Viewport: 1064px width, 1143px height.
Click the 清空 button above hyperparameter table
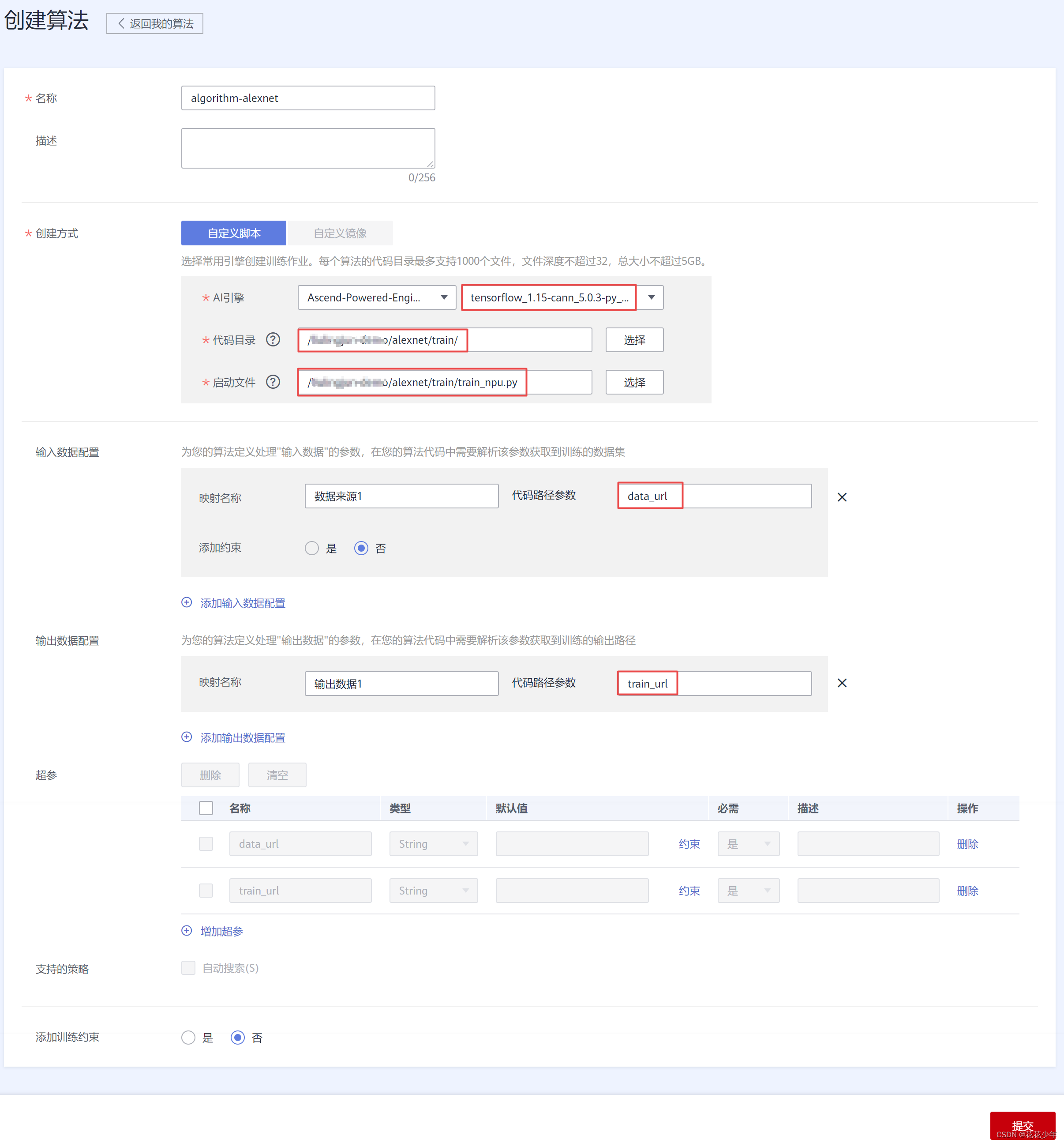pos(277,775)
